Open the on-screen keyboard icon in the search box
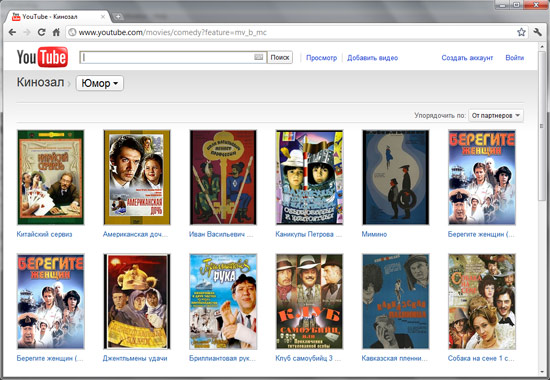 [259, 57]
